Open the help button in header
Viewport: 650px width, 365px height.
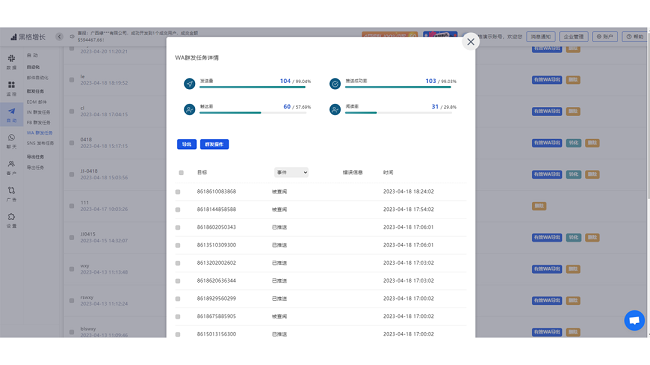click(x=635, y=36)
